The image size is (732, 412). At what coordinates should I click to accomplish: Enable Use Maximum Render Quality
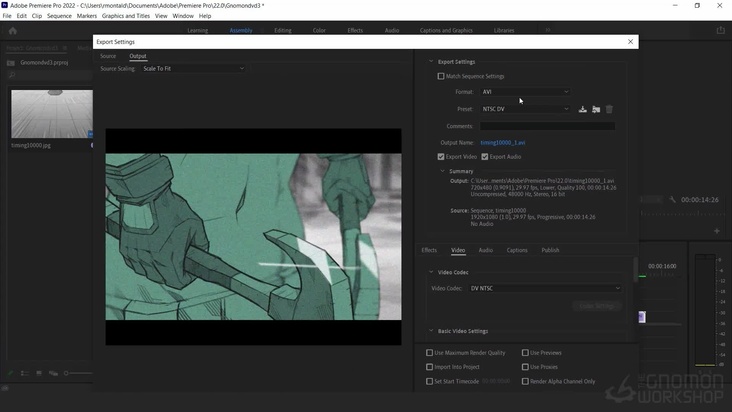[x=429, y=353]
